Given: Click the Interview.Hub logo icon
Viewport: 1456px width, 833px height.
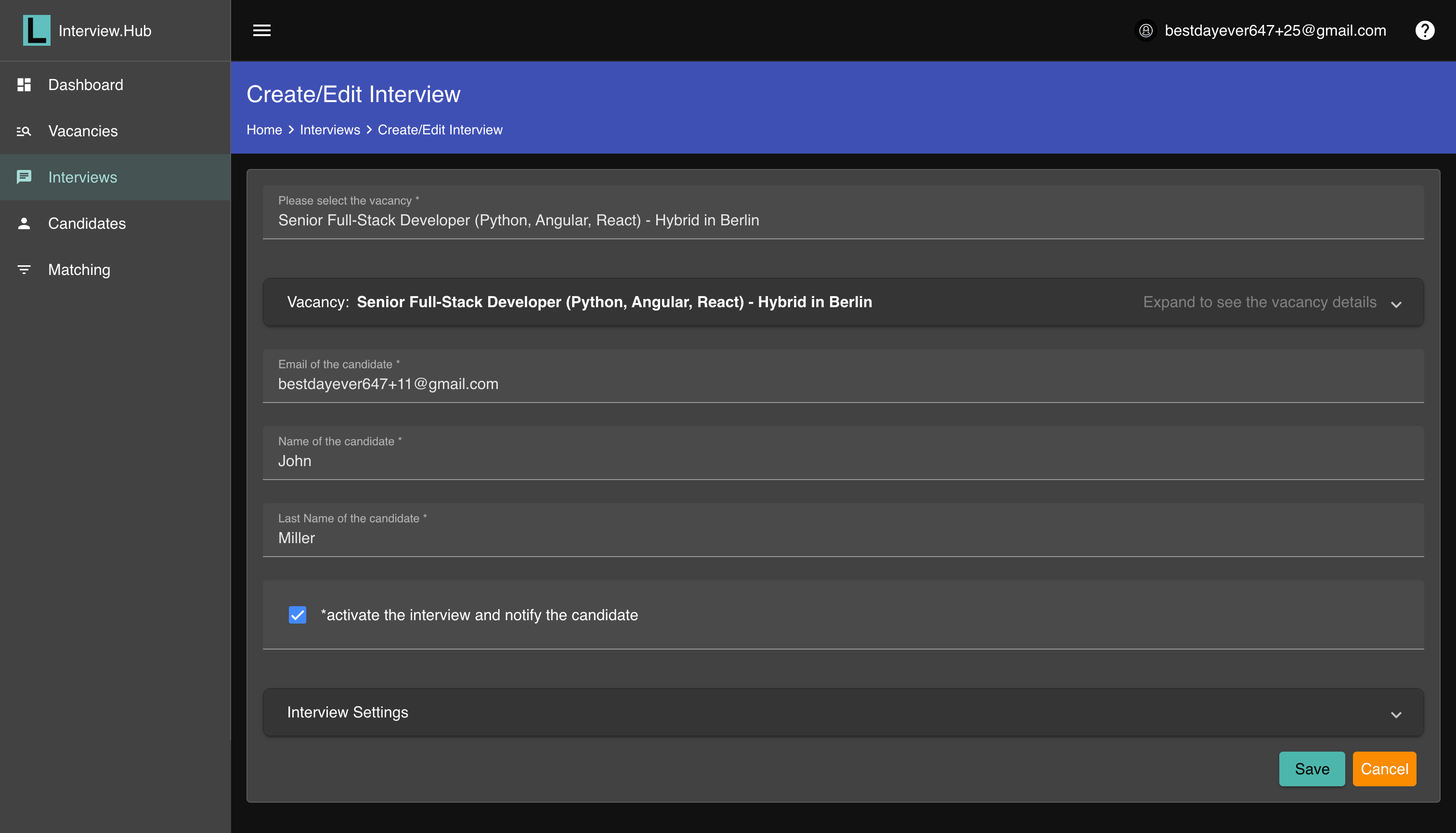Looking at the screenshot, I should tap(36, 30).
